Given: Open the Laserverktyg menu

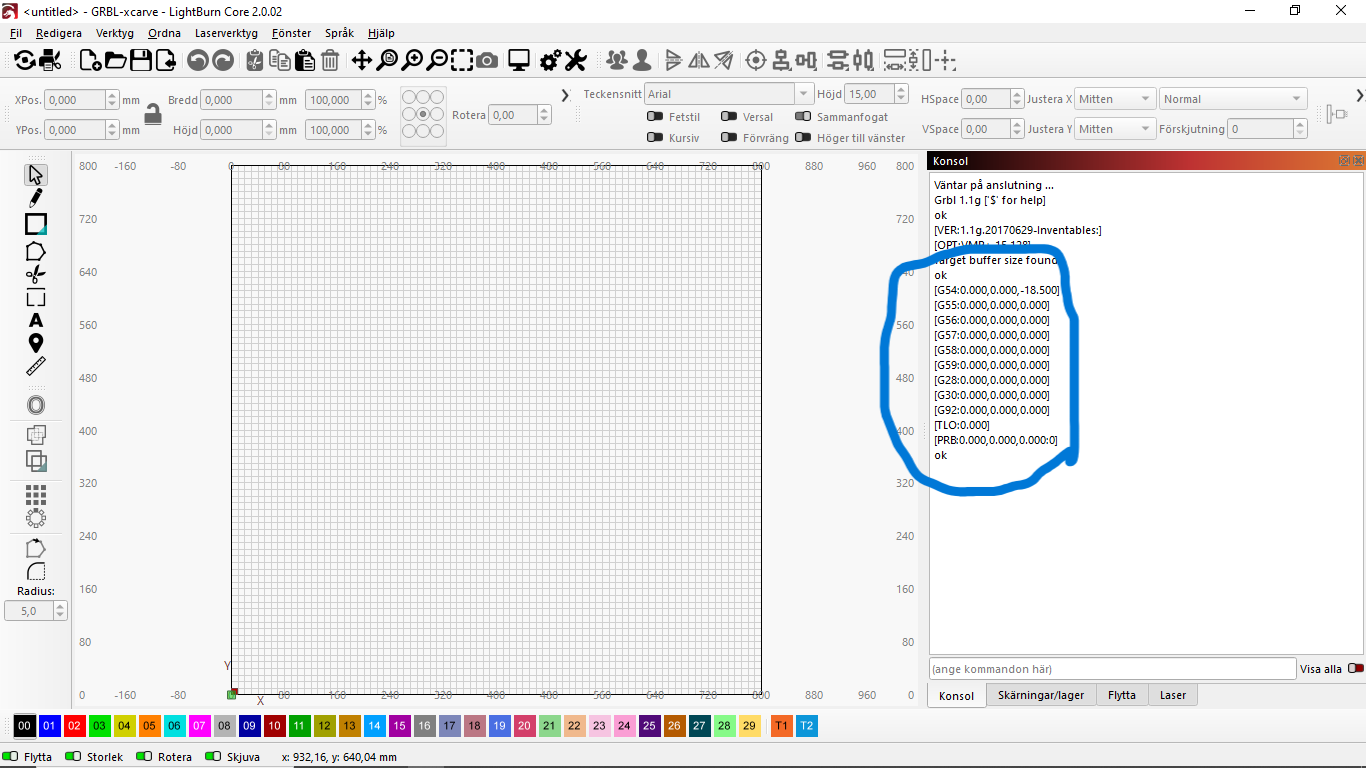Looking at the screenshot, I should 226,33.
